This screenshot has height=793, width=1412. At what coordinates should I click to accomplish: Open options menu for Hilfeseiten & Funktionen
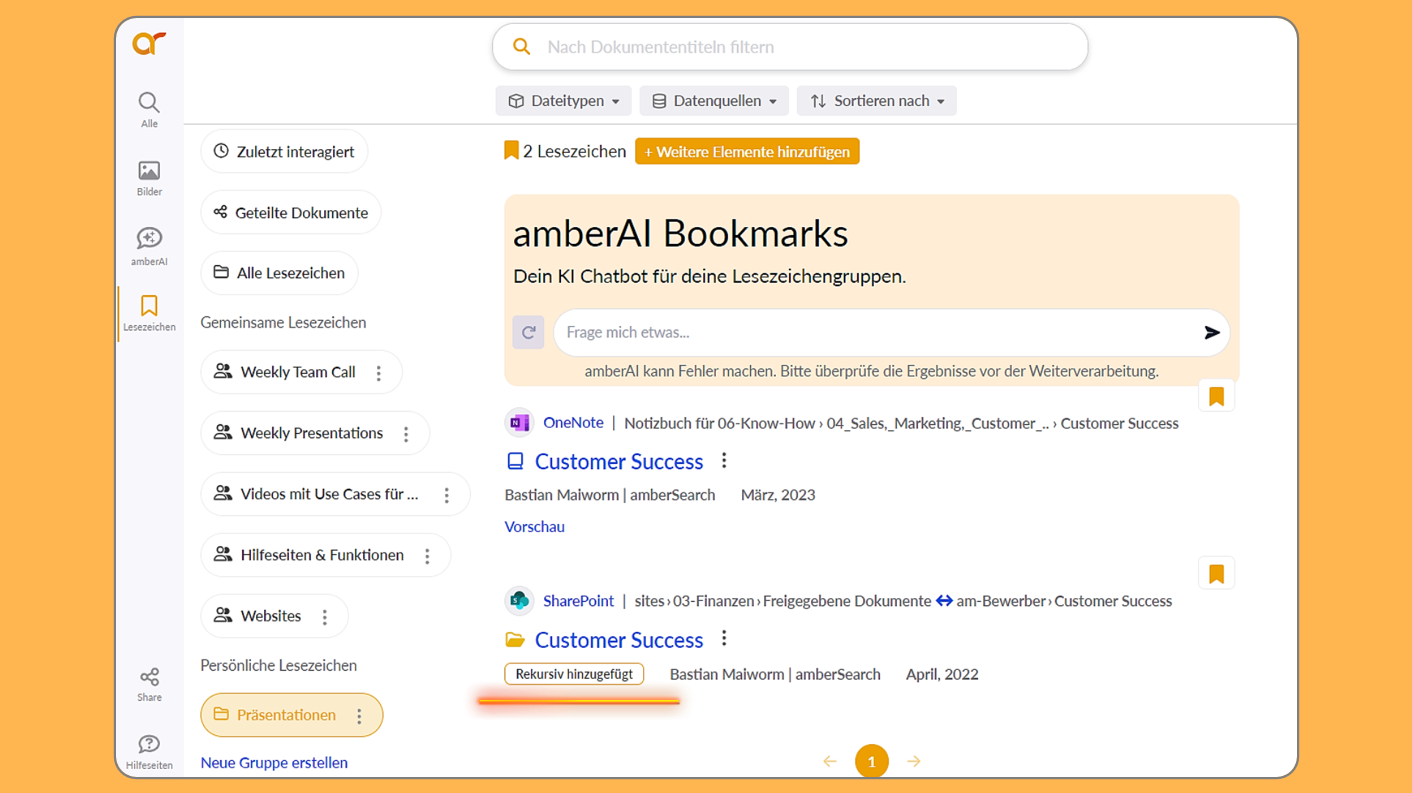[x=427, y=556]
